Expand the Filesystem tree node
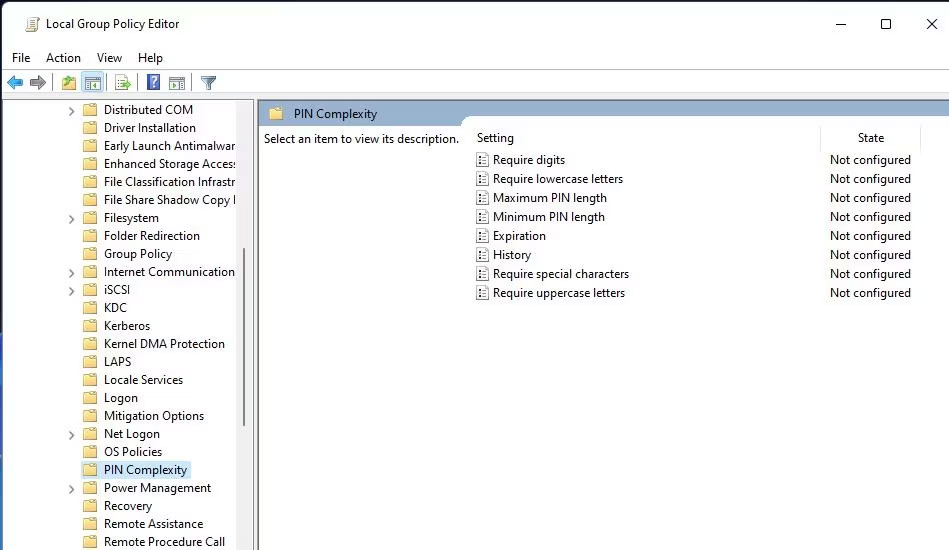Image resolution: width=949 pixels, height=550 pixels. pos(71,219)
